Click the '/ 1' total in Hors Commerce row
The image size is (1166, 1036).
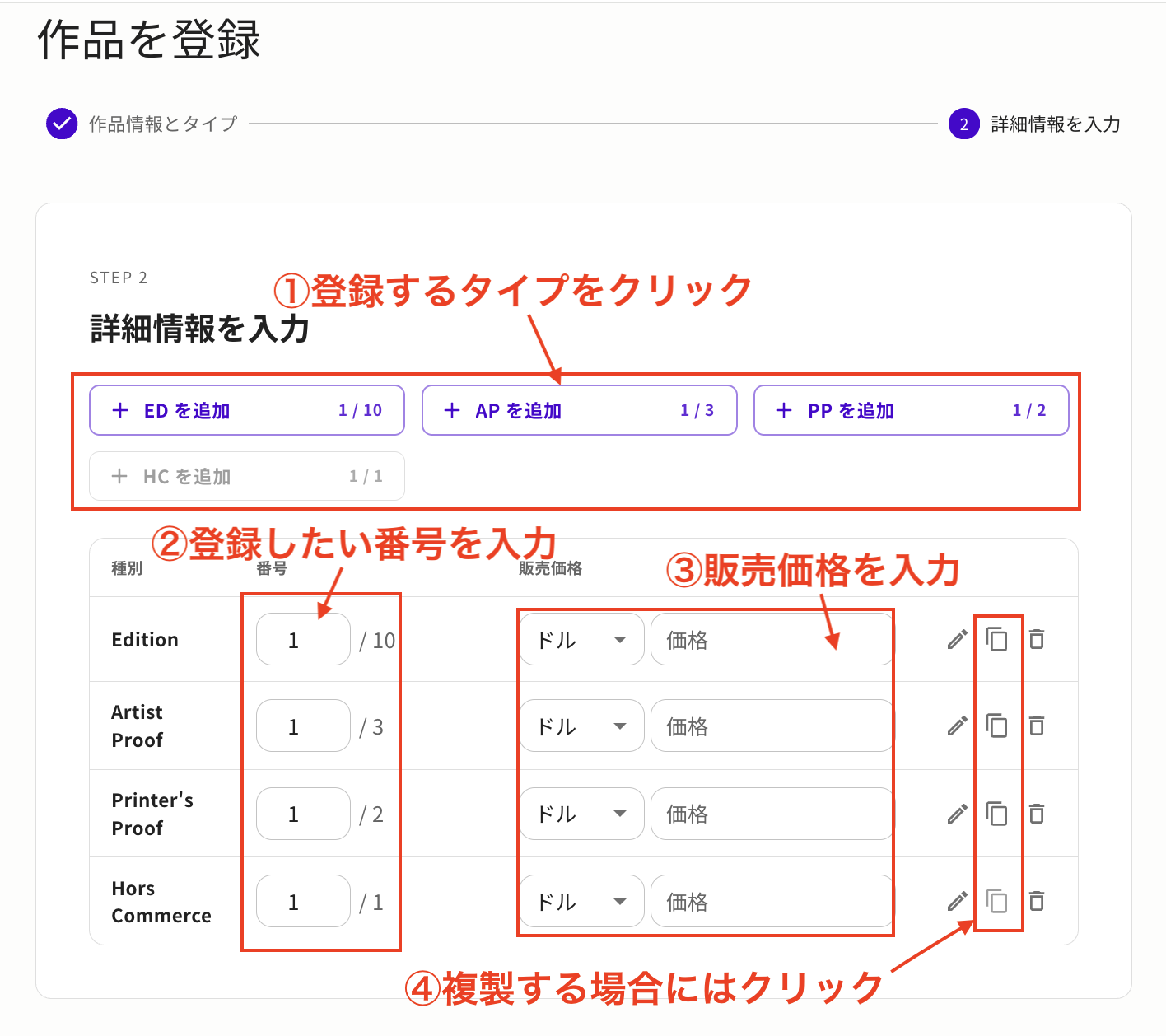click(371, 903)
